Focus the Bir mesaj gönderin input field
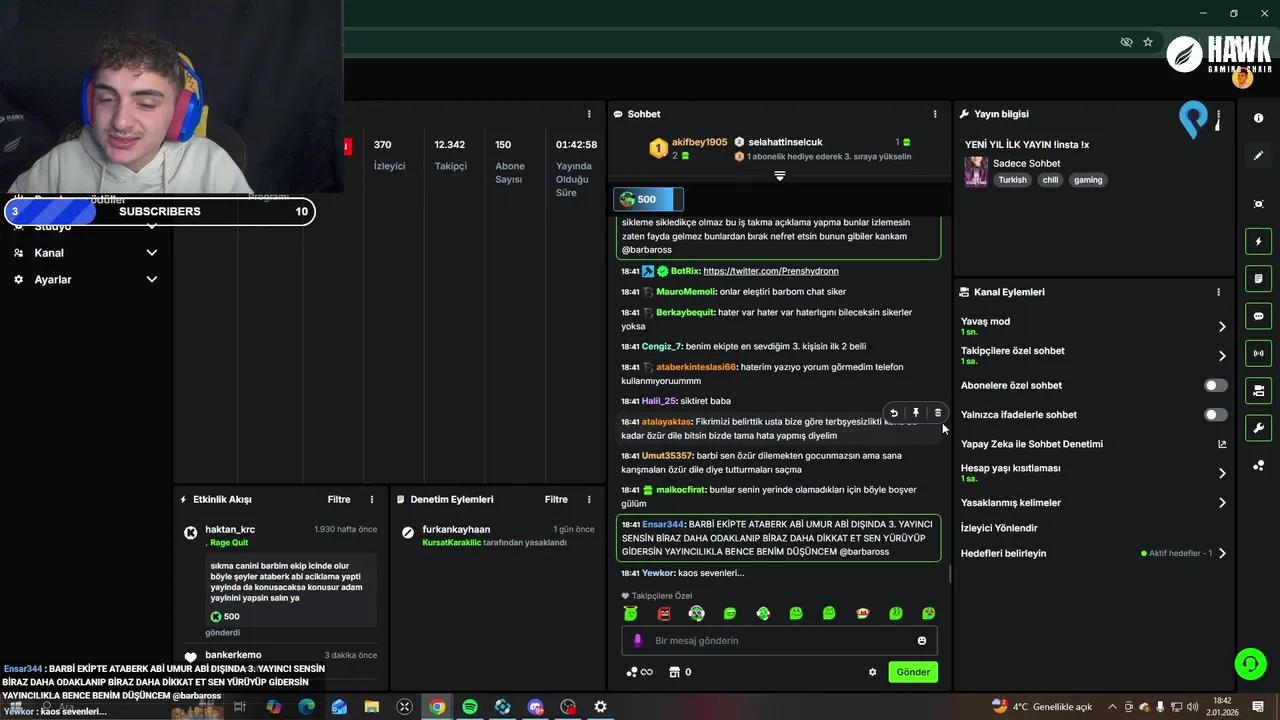This screenshot has width=1280, height=720. pyautogui.click(x=779, y=641)
